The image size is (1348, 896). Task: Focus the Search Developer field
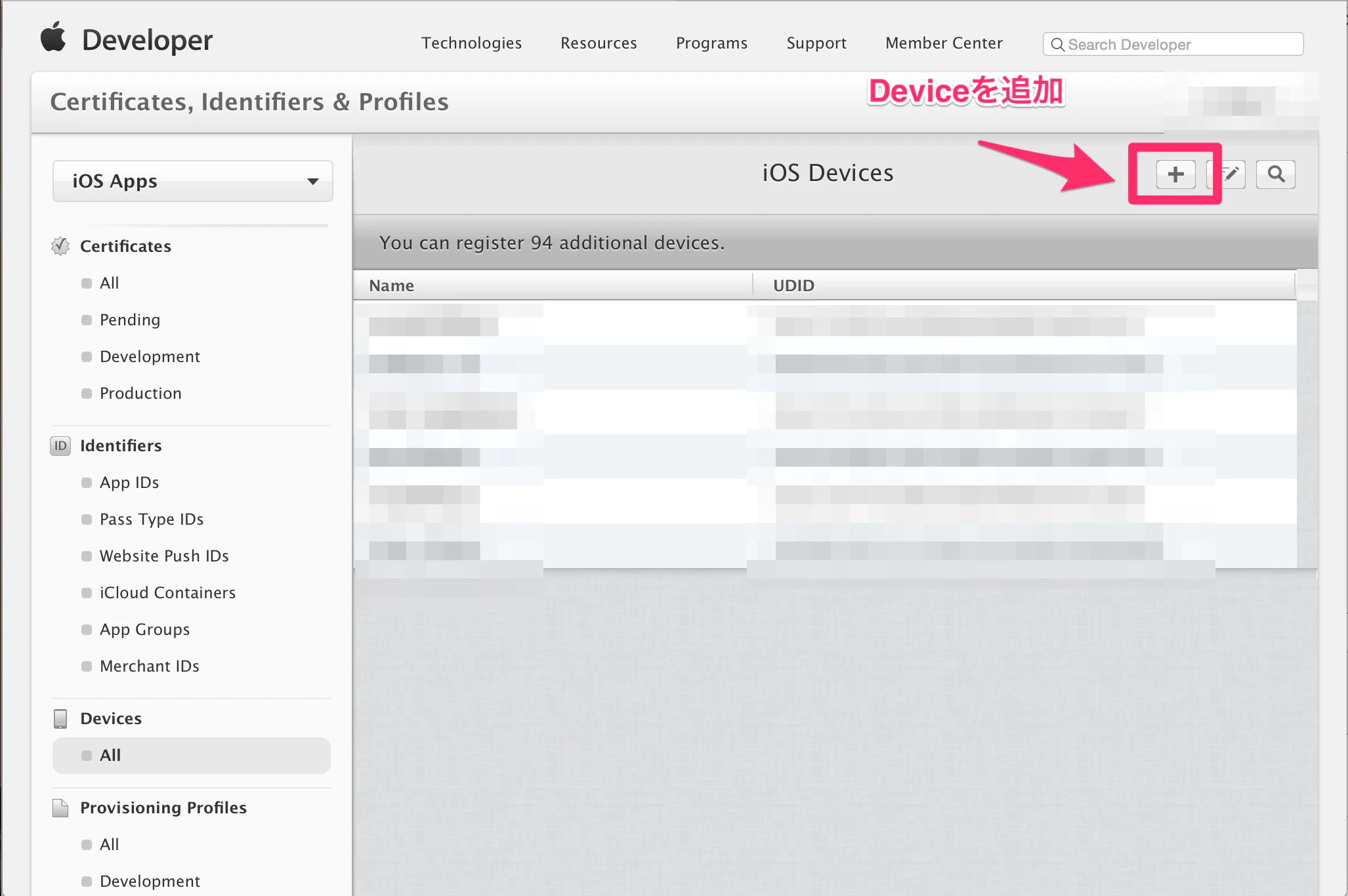tap(1173, 45)
